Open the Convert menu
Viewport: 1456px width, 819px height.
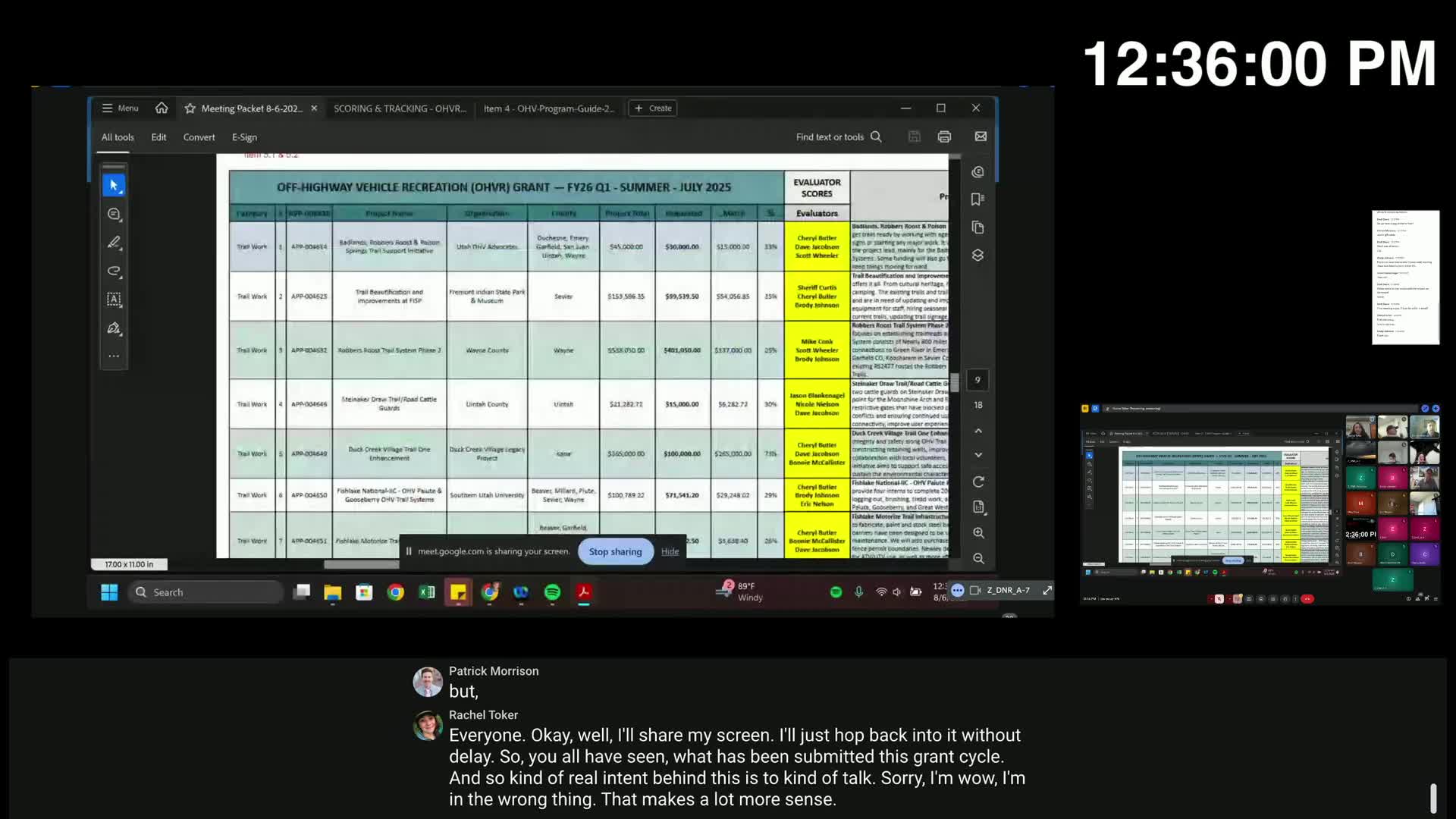click(199, 137)
